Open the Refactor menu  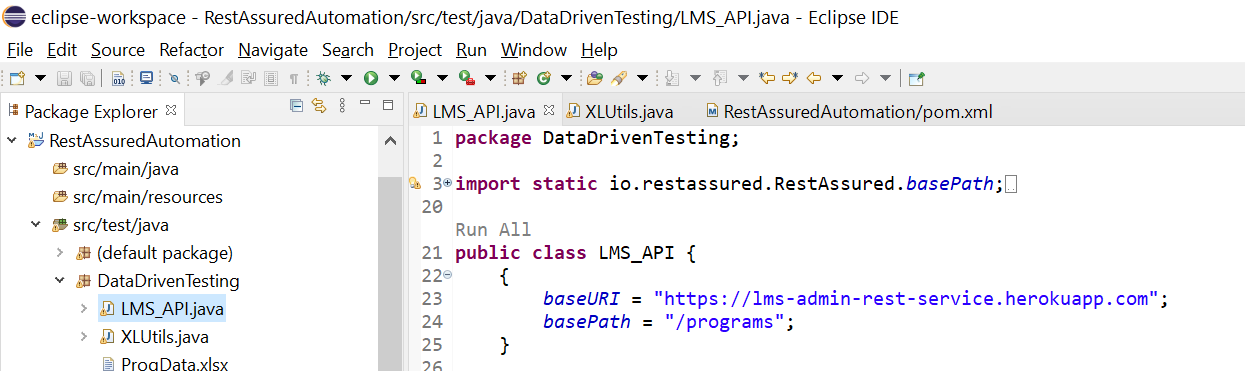click(192, 50)
